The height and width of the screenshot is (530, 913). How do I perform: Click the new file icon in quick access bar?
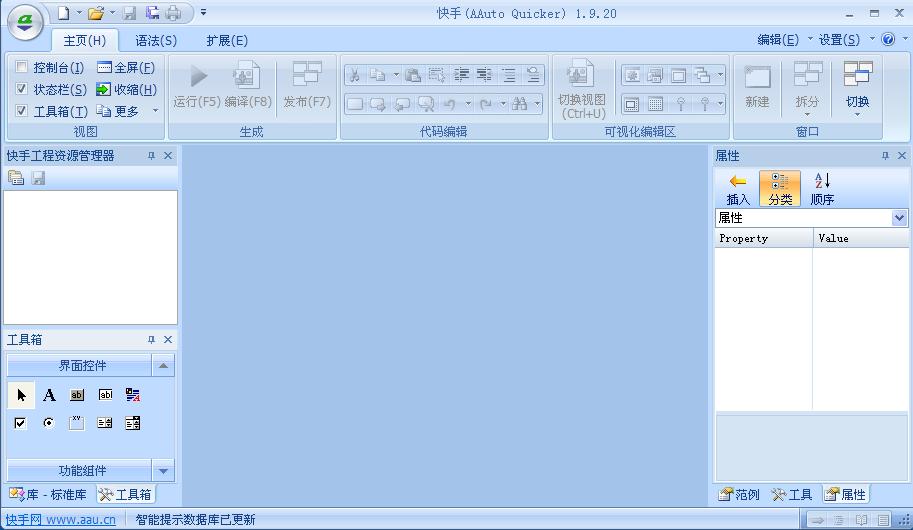[63, 13]
